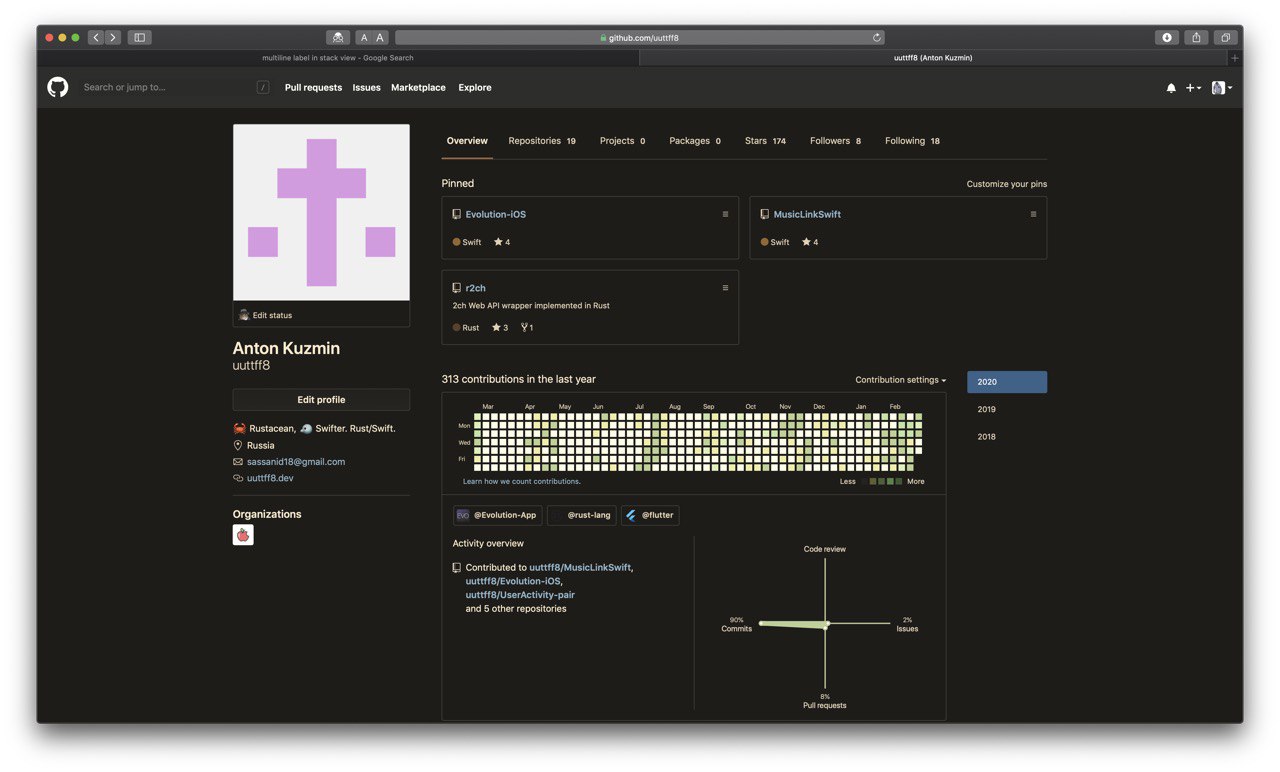Filter activity by @flutter organization
This screenshot has width=1280, height=772.
[x=650, y=515]
